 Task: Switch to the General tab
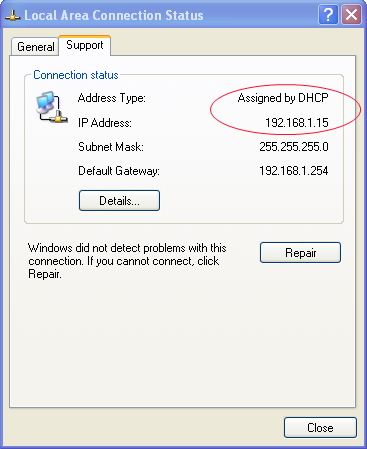coord(35,47)
